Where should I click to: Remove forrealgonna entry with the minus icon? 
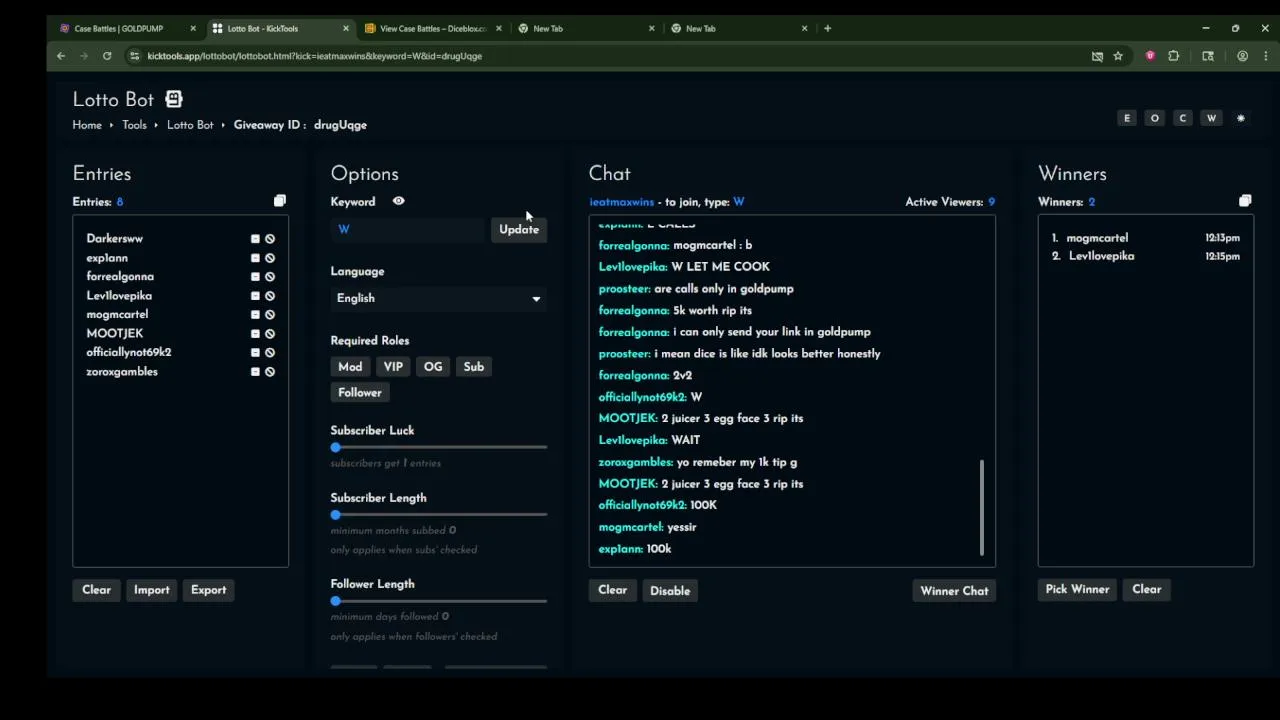(255, 277)
